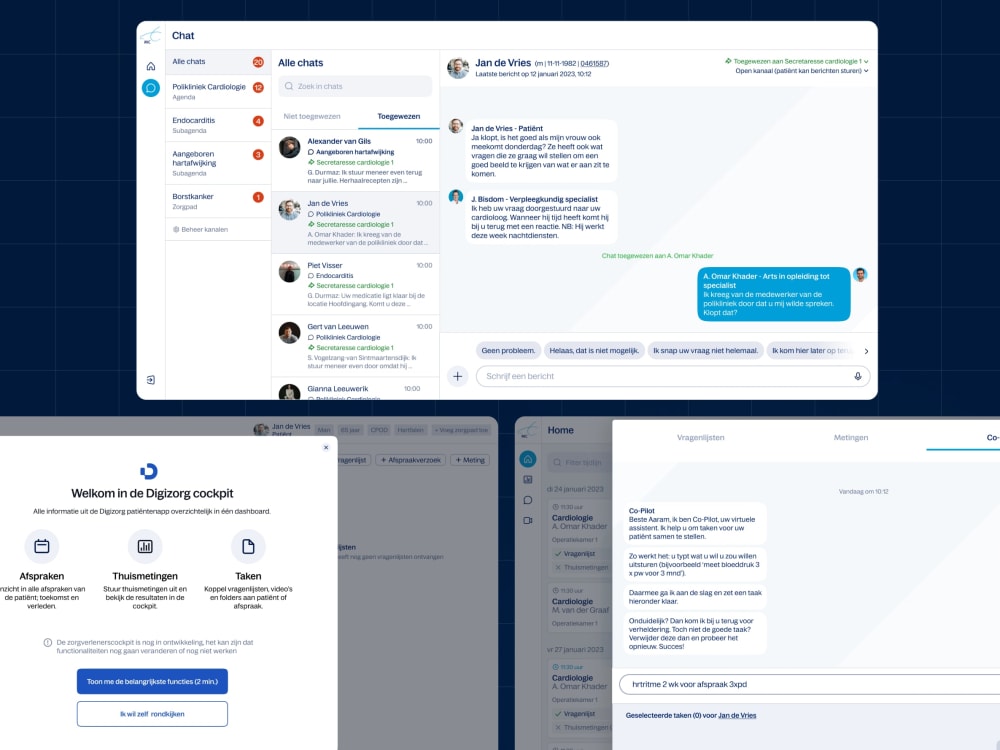The width and height of the screenshot is (1000, 750).
Task: Open the Cardiologie appointment with M. van der Graaf
Action: pos(579,606)
